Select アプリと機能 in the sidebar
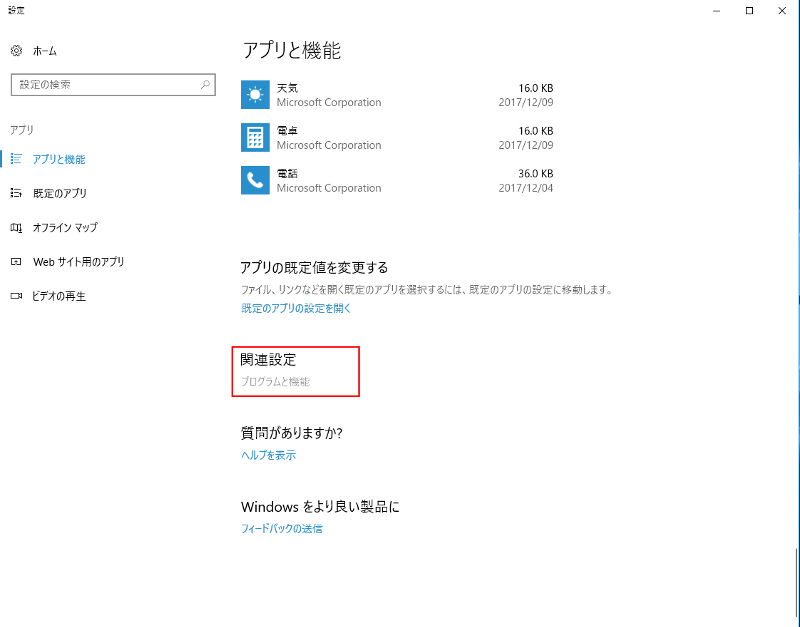This screenshot has height=627, width=800. (59, 159)
